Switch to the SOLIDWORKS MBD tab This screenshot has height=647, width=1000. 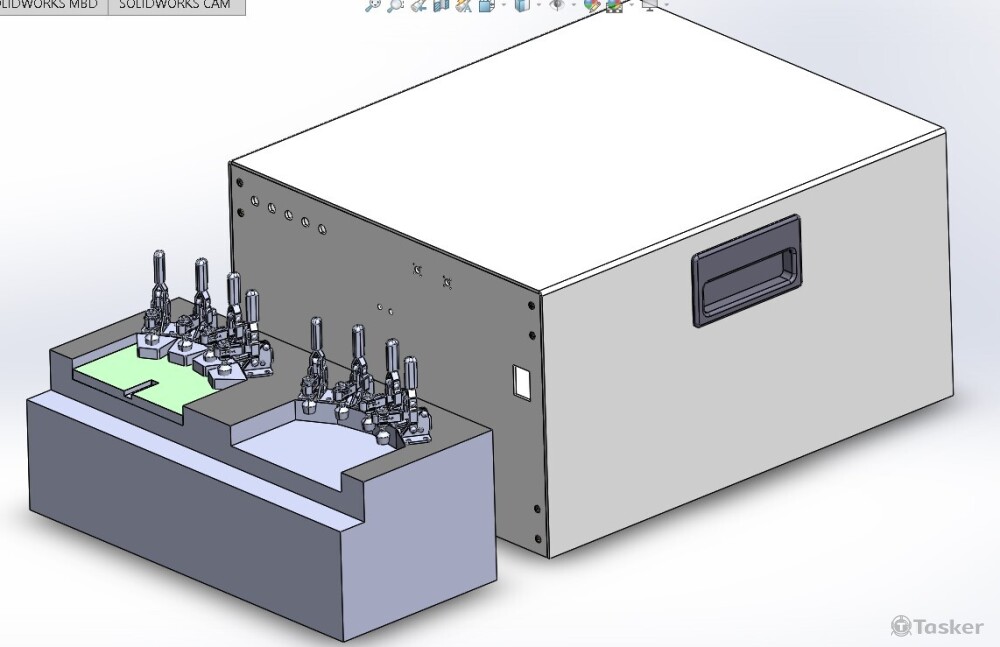click(53, 5)
